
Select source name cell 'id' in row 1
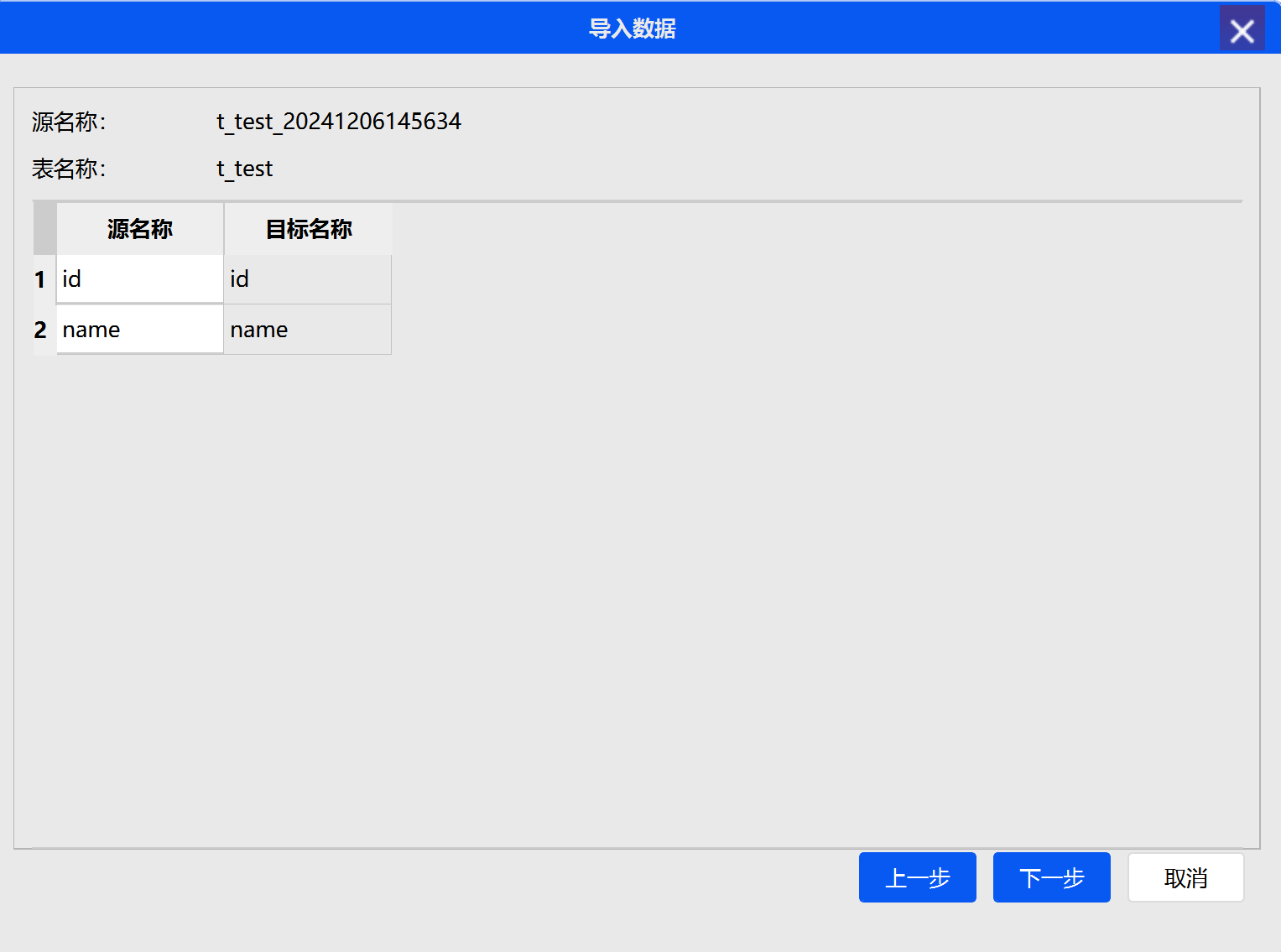click(x=140, y=279)
